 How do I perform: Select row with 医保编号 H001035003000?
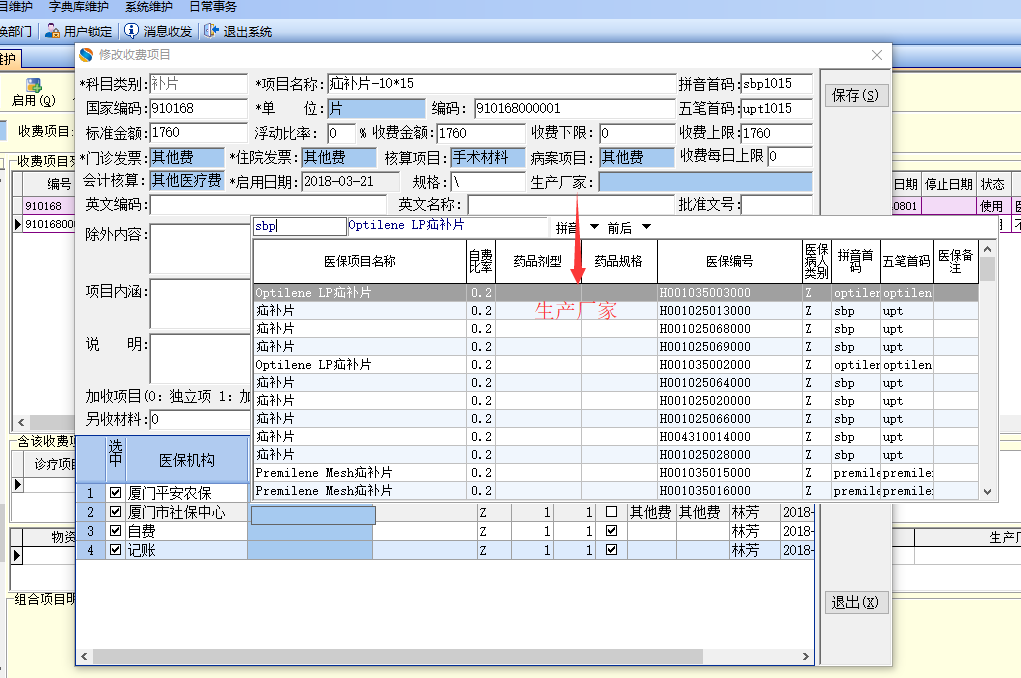(x=615, y=292)
